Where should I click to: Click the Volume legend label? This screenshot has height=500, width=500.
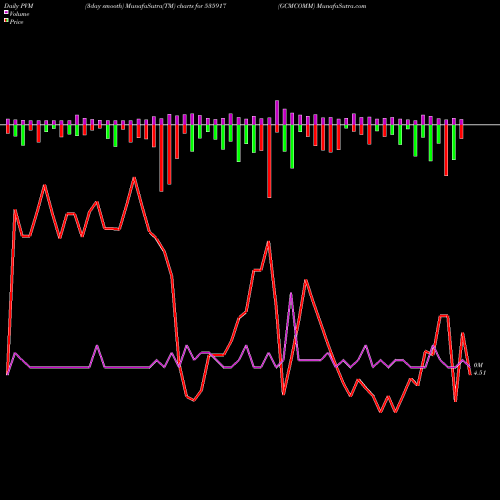[x=19, y=14]
